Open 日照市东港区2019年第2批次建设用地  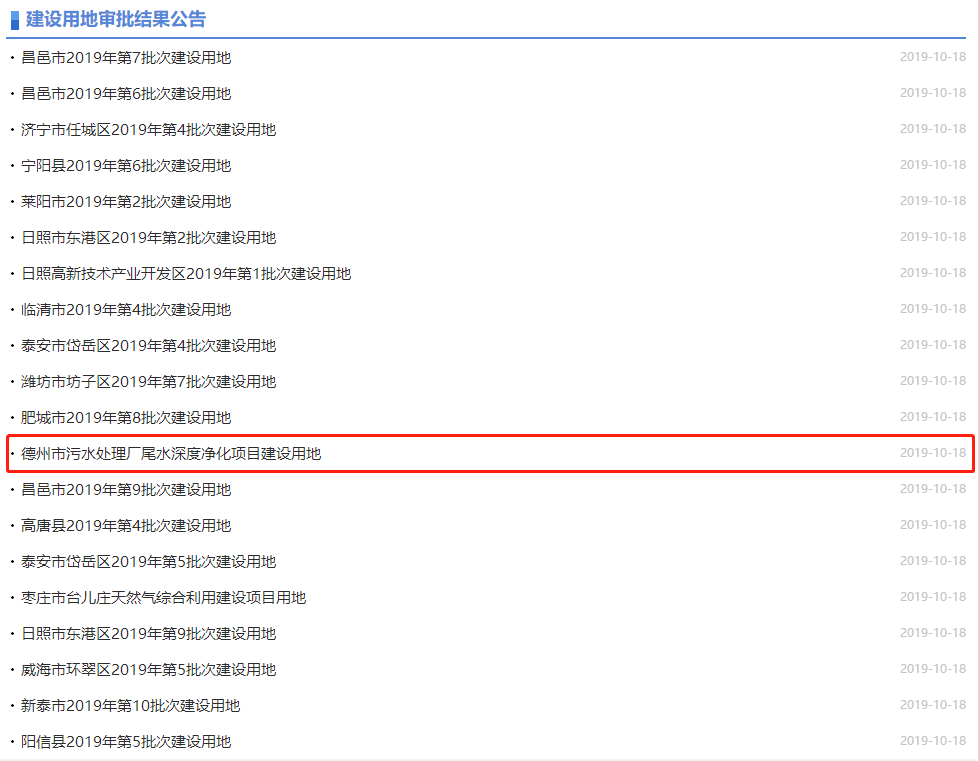149,237
